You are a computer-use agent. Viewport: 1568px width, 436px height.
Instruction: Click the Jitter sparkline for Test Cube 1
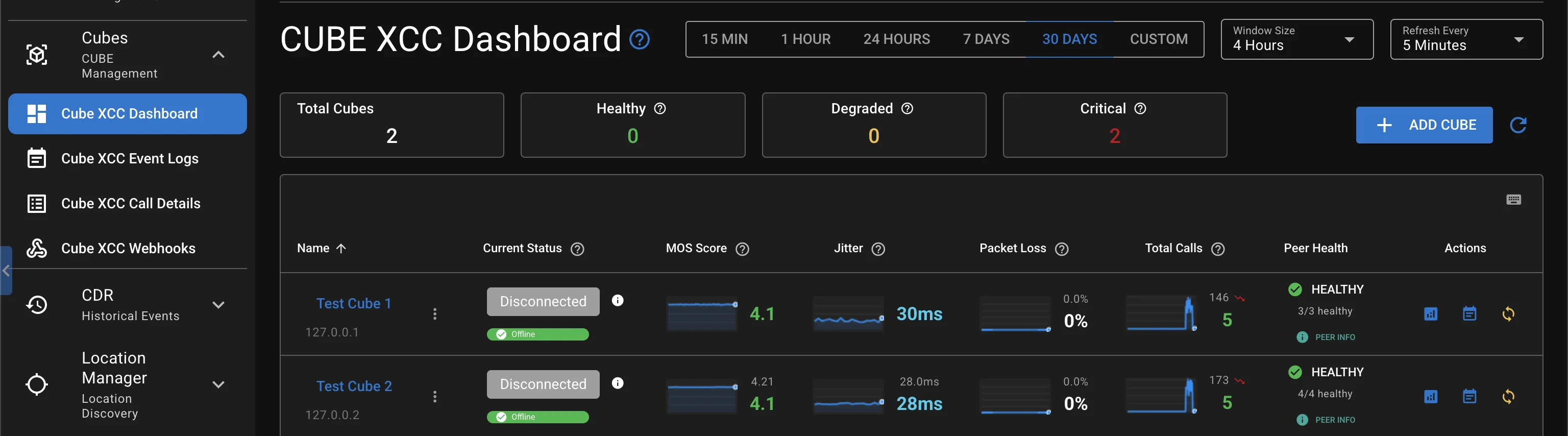pyautogui.click(x=848, y=313)
